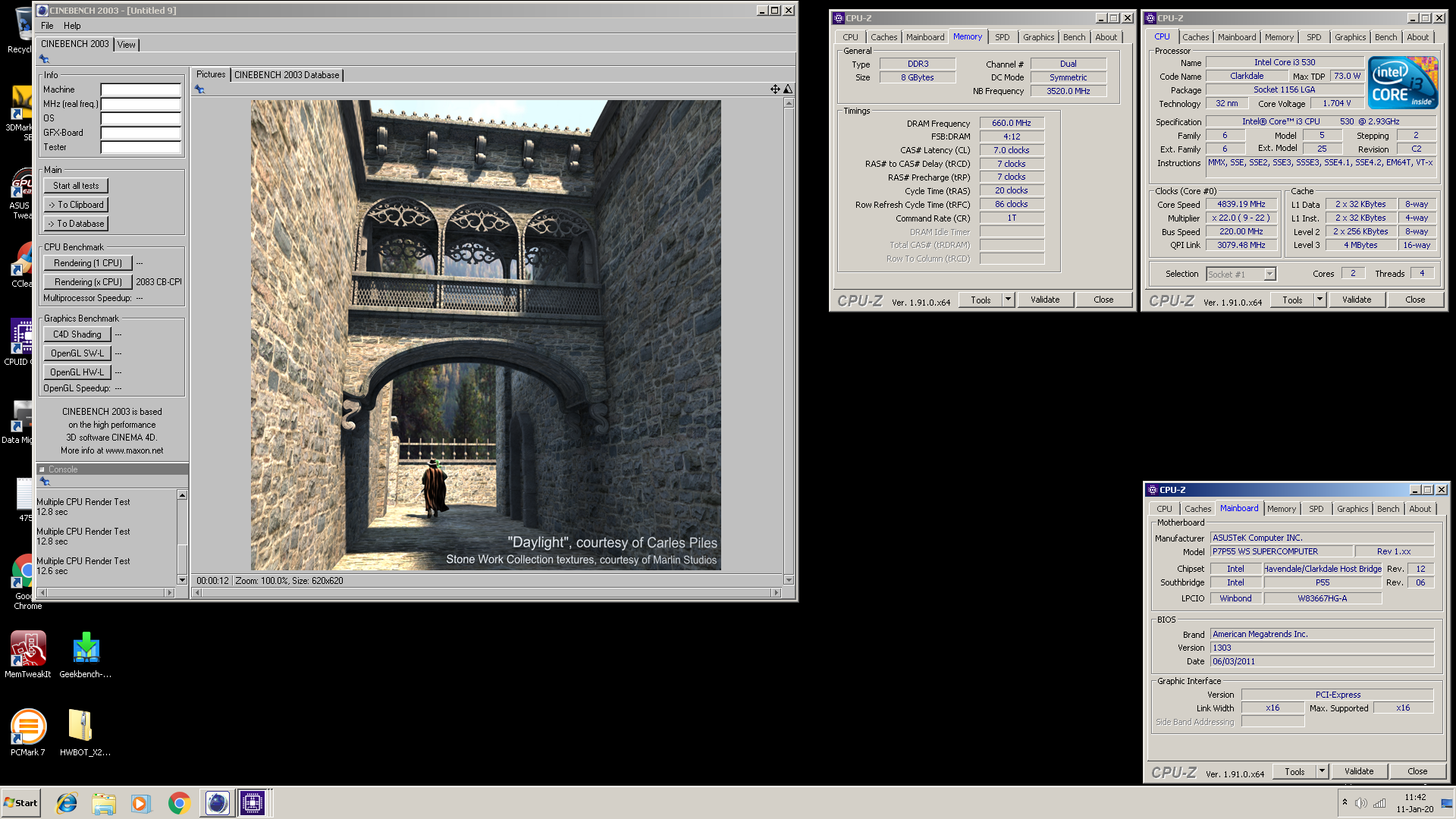Click the To Database button
This screenshot has width=1456, height=819.
[76, 224]
